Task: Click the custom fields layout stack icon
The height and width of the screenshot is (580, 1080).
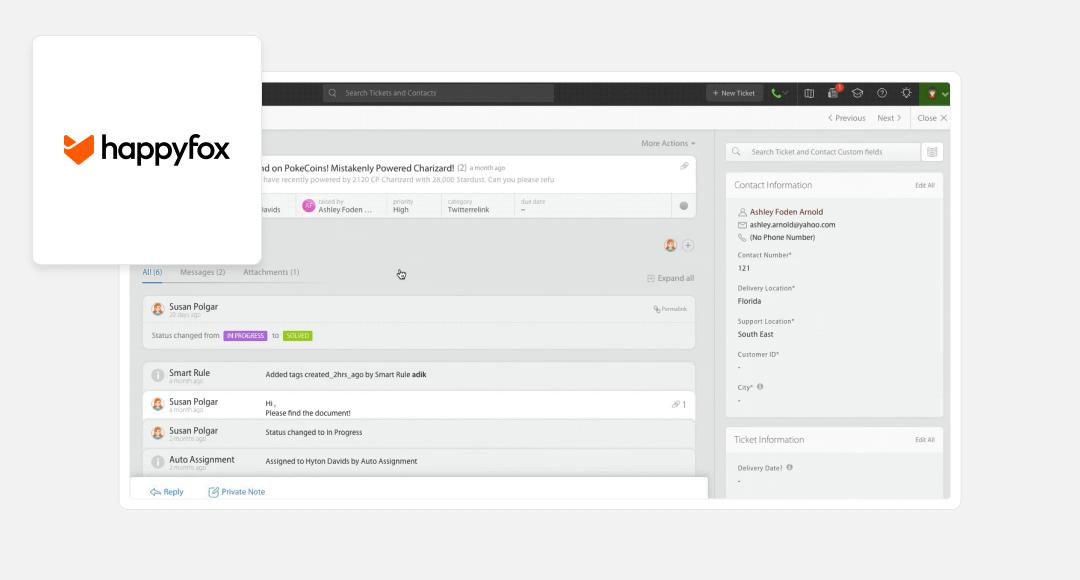Action: pyautogui.click(x=932, y=152)
